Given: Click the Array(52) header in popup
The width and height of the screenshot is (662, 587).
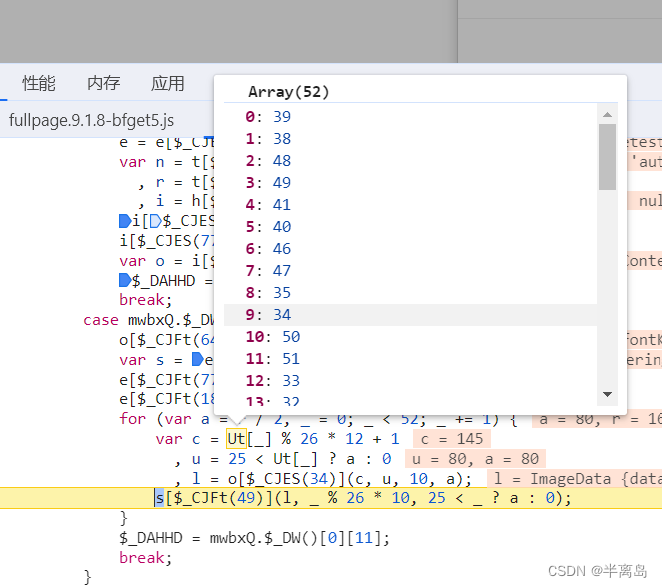Looking at the screenshot, I should 288,92.
